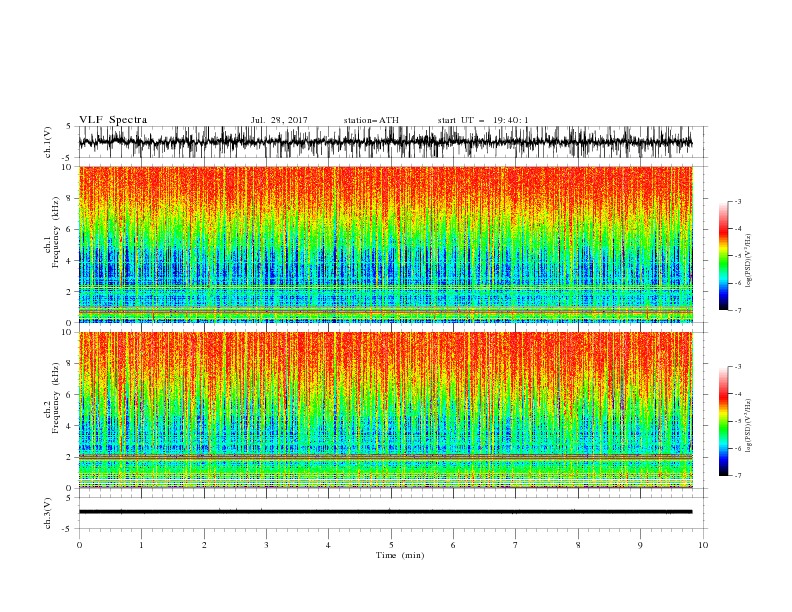Click the 'station=ATH' label

(371, 120)
